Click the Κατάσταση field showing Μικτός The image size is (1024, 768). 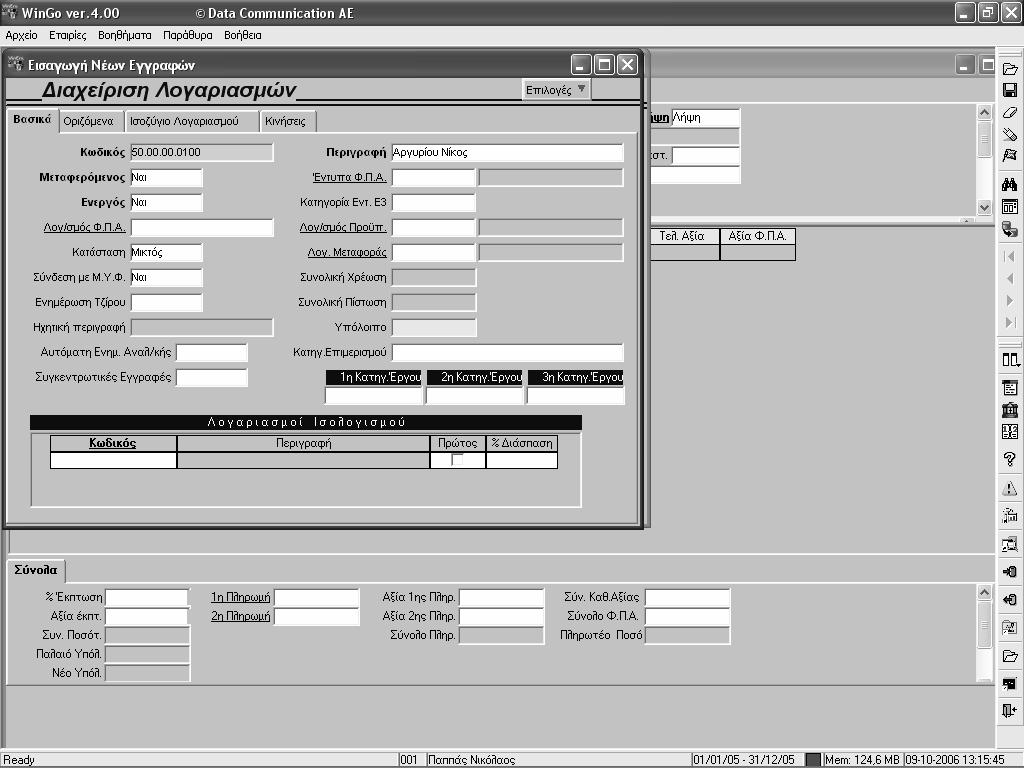point(167,252)
